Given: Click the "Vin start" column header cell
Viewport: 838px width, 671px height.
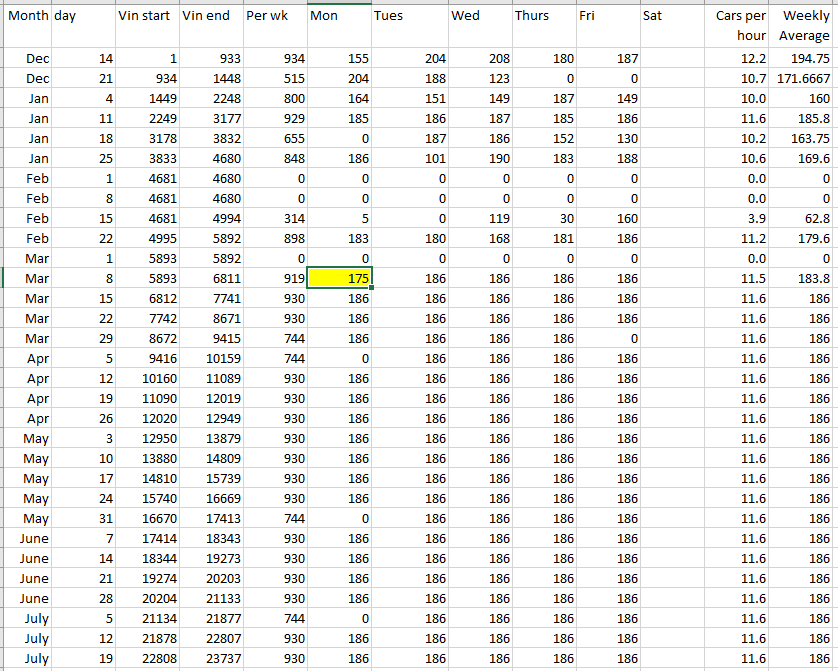Looking at the screenshot, I should [147, 17].
